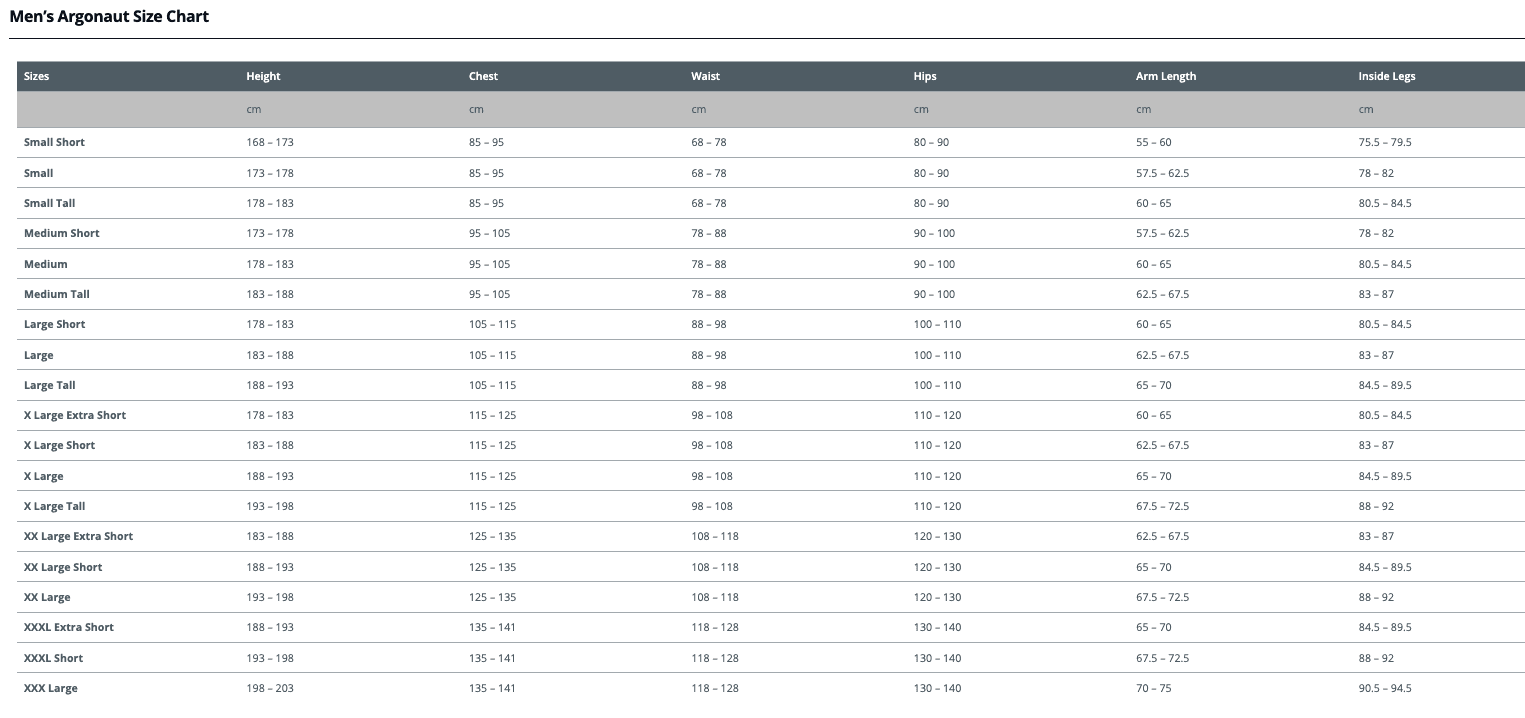Image resolution: width=1525 pixels, height=718 pixels.
Task: Click waist 68 – 78 in Small Tall row
Action: coord(709,203)
